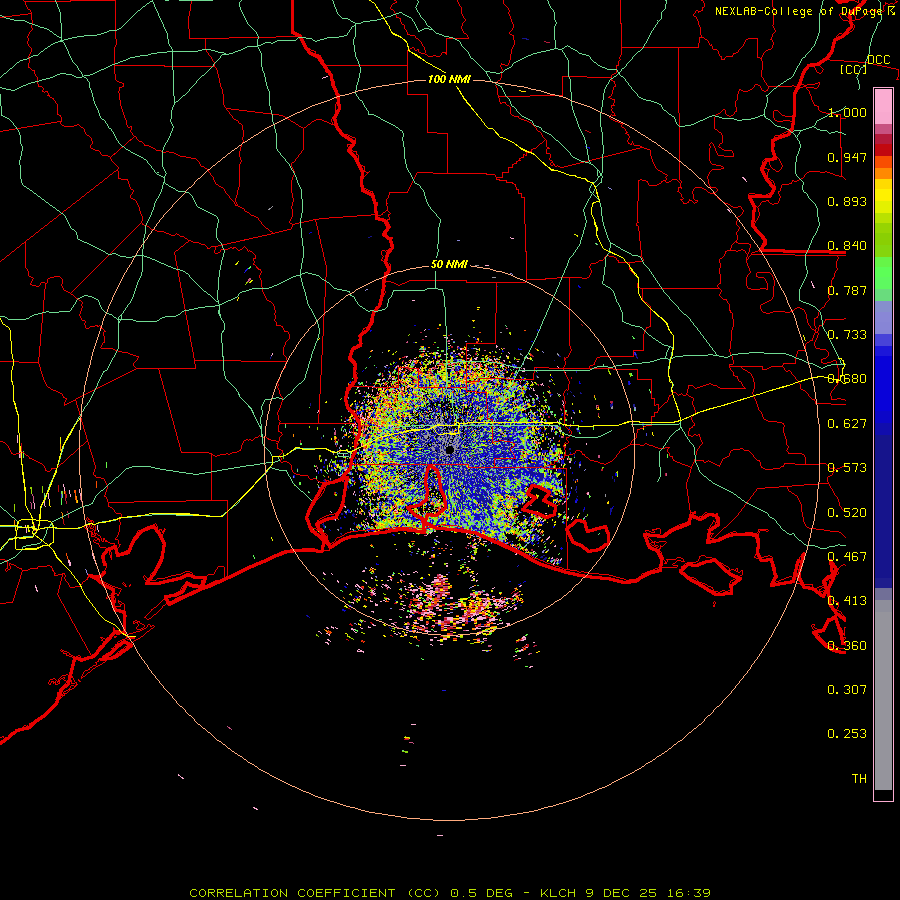Click the 0.840 color scale value
Screen dimensions: 900x900
click(x=847, y=246)
